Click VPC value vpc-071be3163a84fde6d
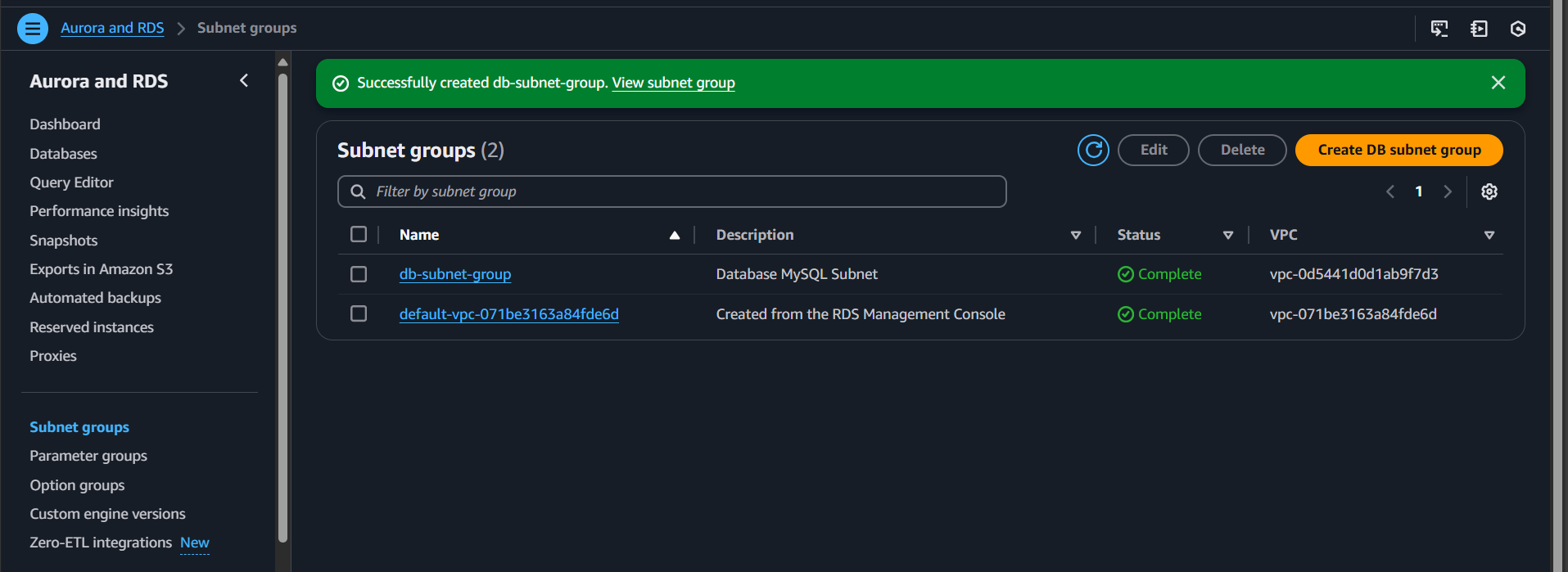The width and height of the screenshot is (1568, 572). [1353, 314]
